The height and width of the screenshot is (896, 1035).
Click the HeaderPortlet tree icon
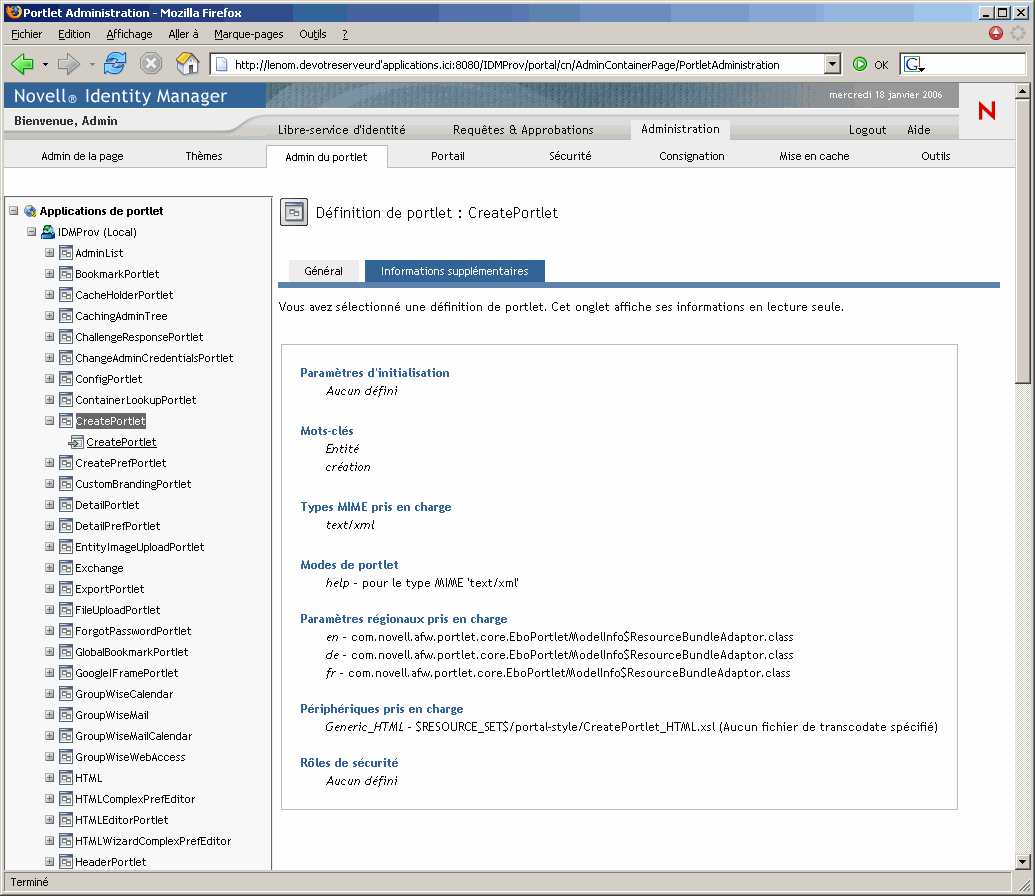point(65,862)
